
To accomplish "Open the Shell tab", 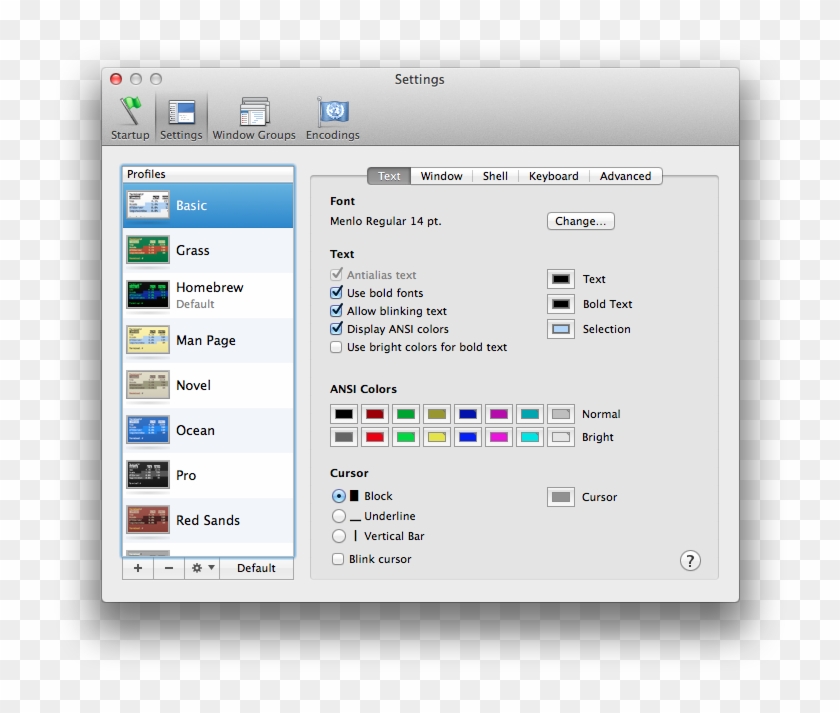I will click(x=495, y=175).
